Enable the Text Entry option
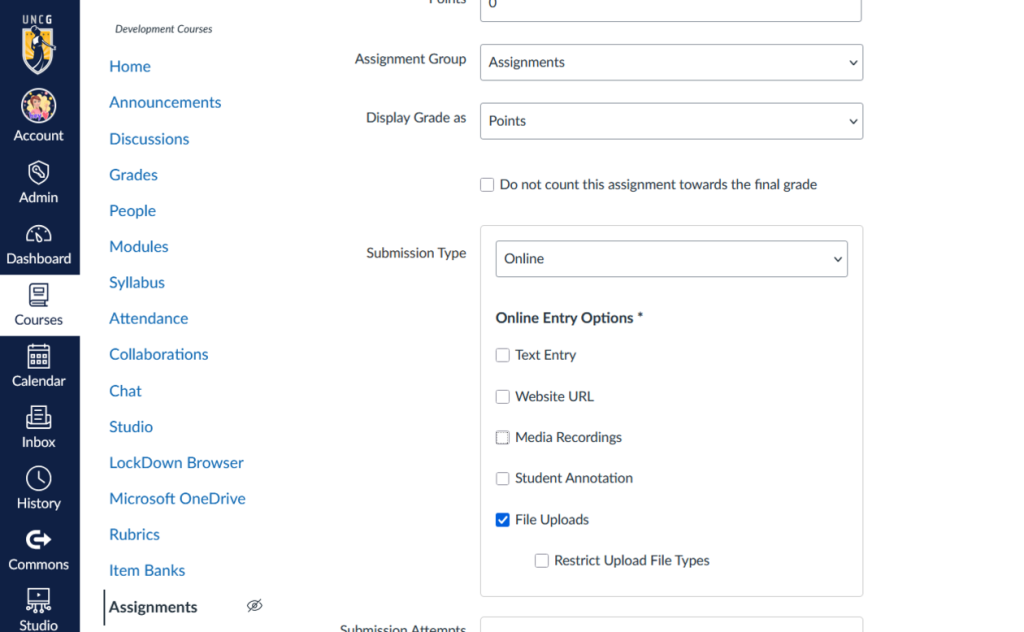The height and width of the screenshot is (632, 1024). click(x=502, y=355)
